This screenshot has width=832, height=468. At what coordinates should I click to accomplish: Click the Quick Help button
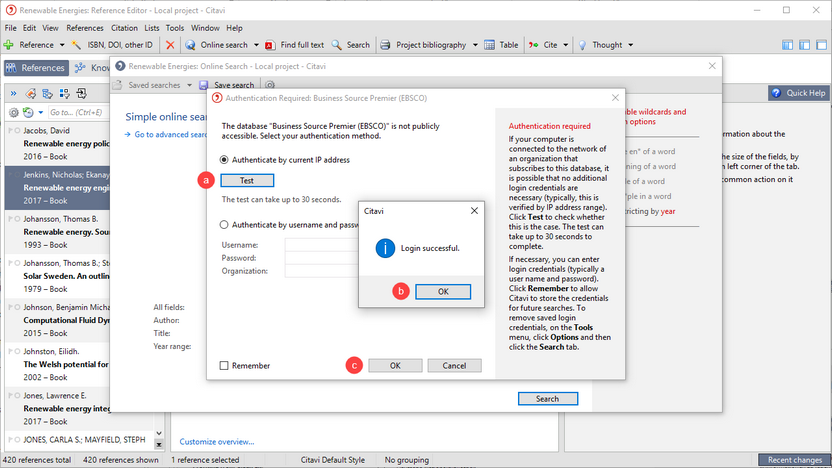pos(799,93)
